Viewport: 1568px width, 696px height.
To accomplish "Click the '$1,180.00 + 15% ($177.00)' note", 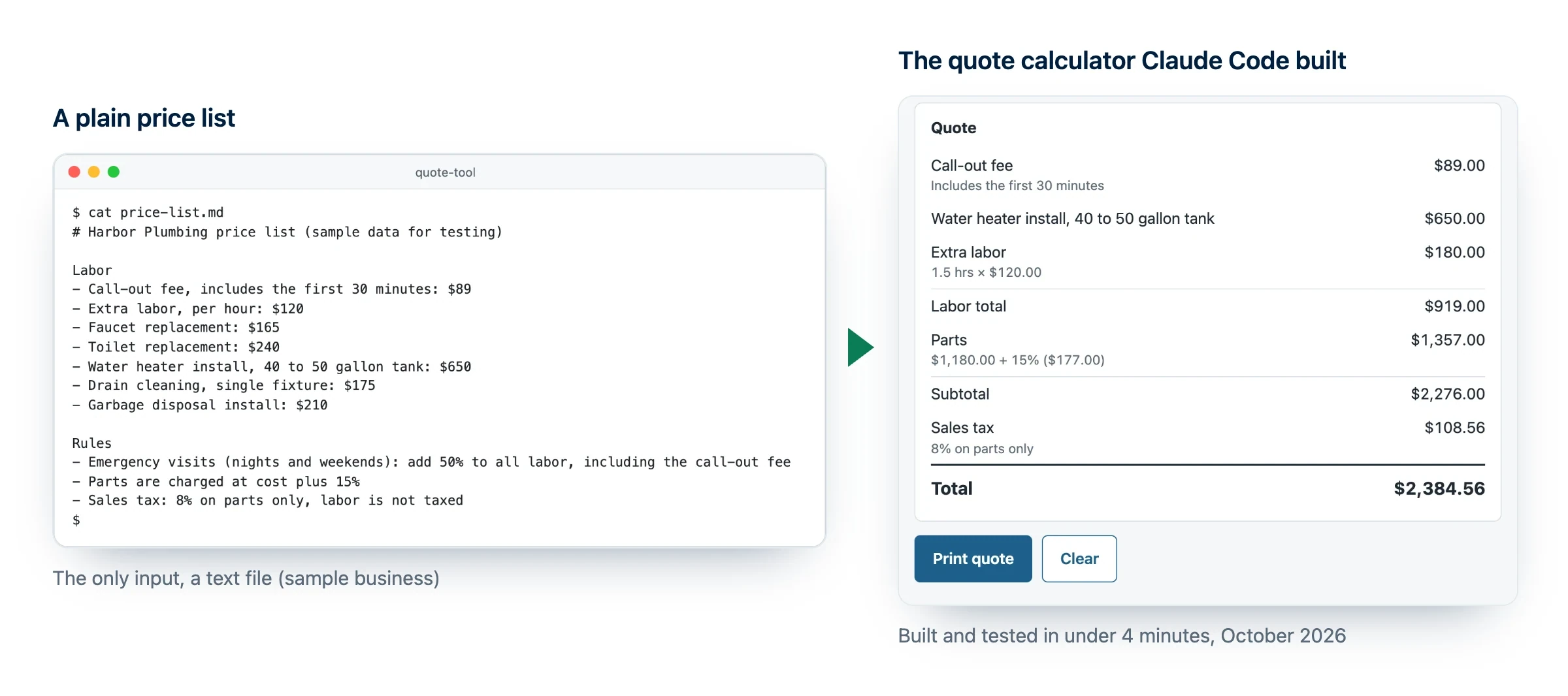I will (x=1017, y=360).
